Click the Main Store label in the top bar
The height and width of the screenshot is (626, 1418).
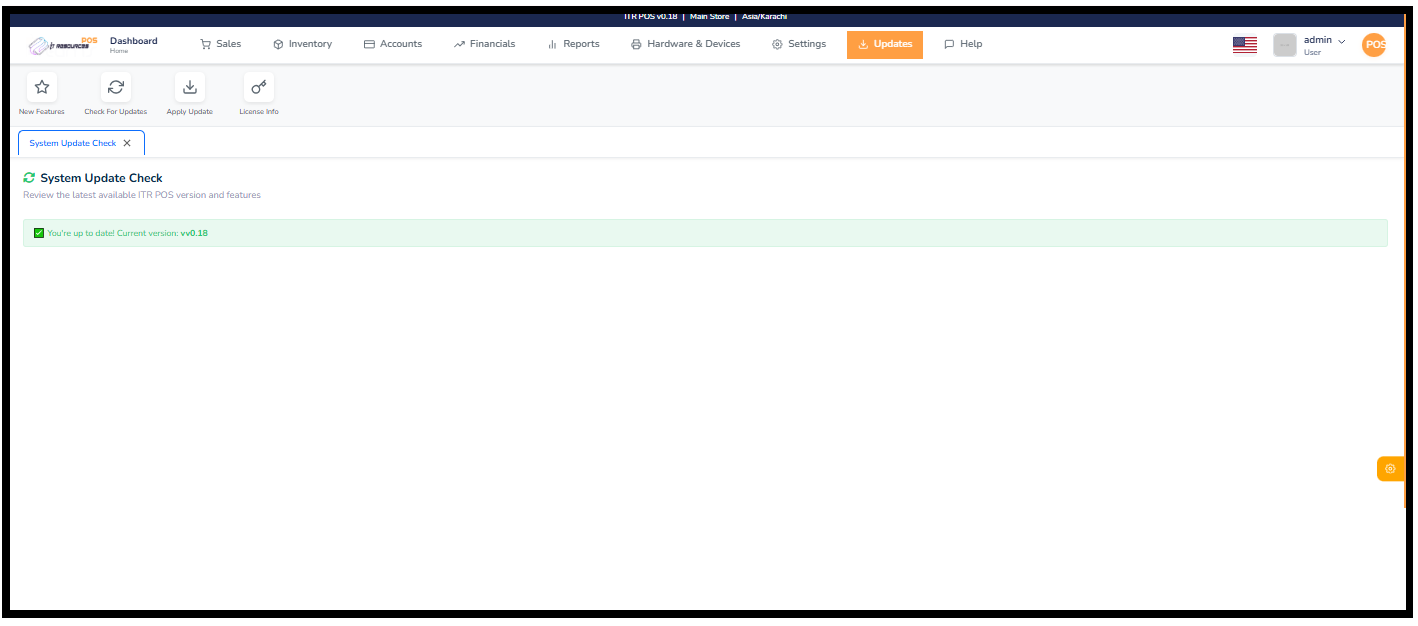(x=709, y=16)
